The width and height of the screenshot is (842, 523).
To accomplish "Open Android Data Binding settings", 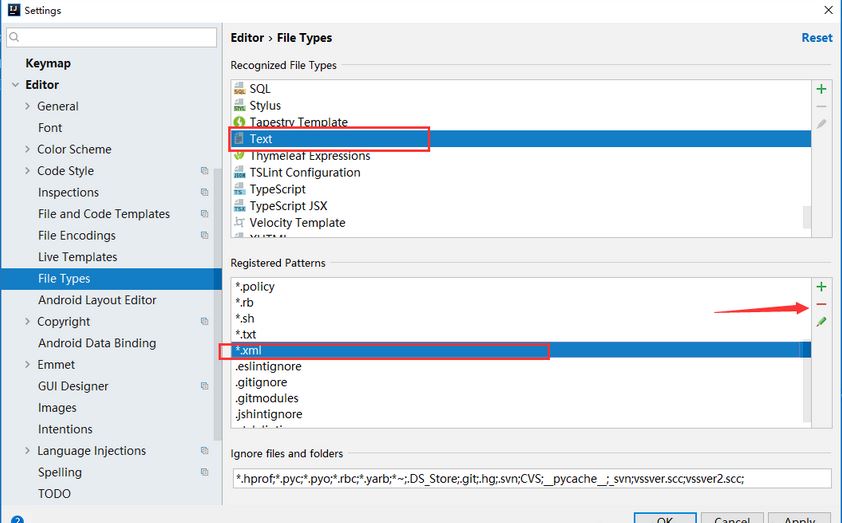I will point(97,343).
